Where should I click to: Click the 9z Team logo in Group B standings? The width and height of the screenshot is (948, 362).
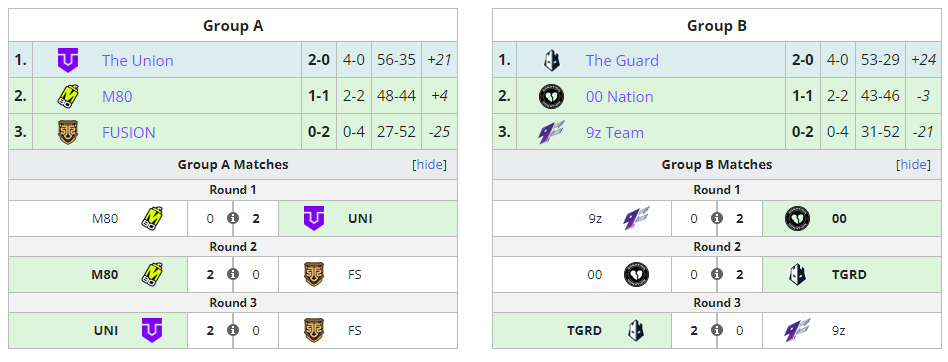coord(551,132)
